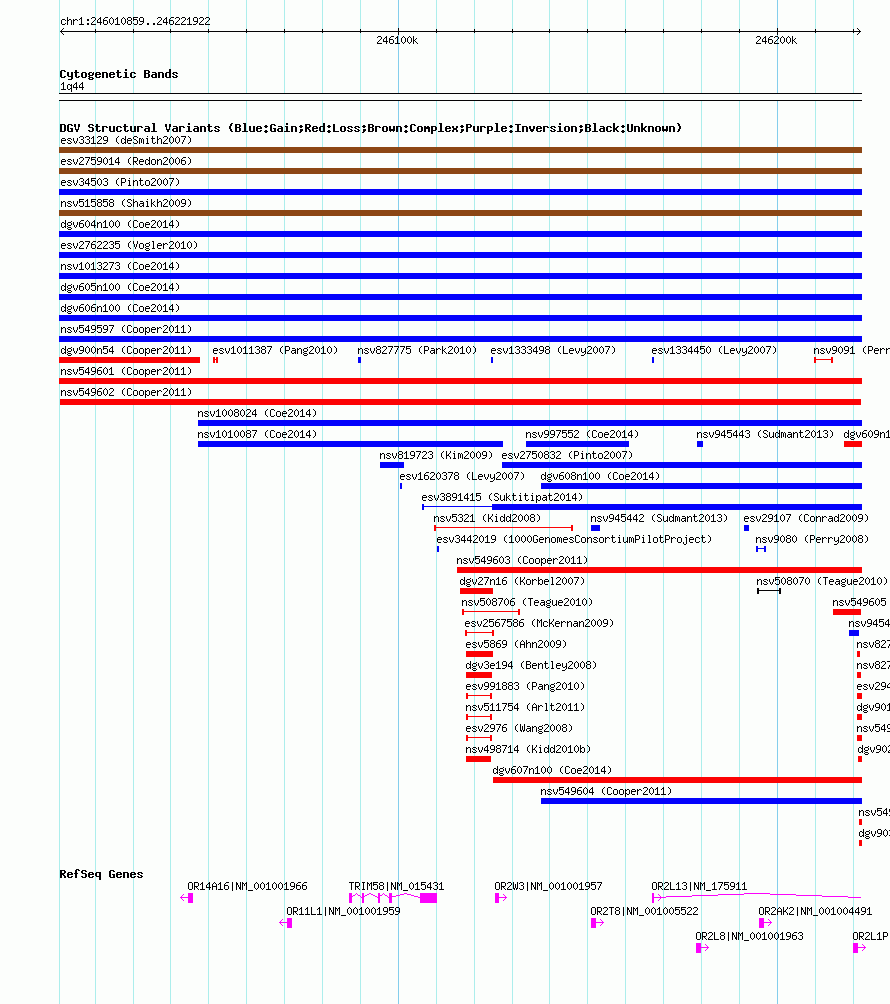890x1004 pixels.
Task: Click the OR2T8 gene arrow glyph
Action: [597, 923]
